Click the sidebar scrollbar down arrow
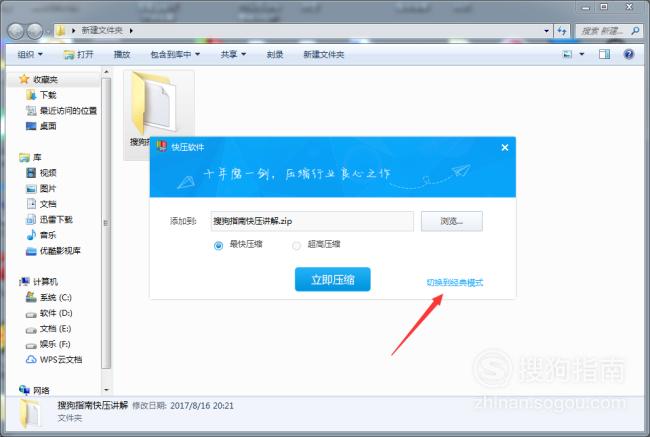This screenshot has height=437, width=650. point(106,390)
